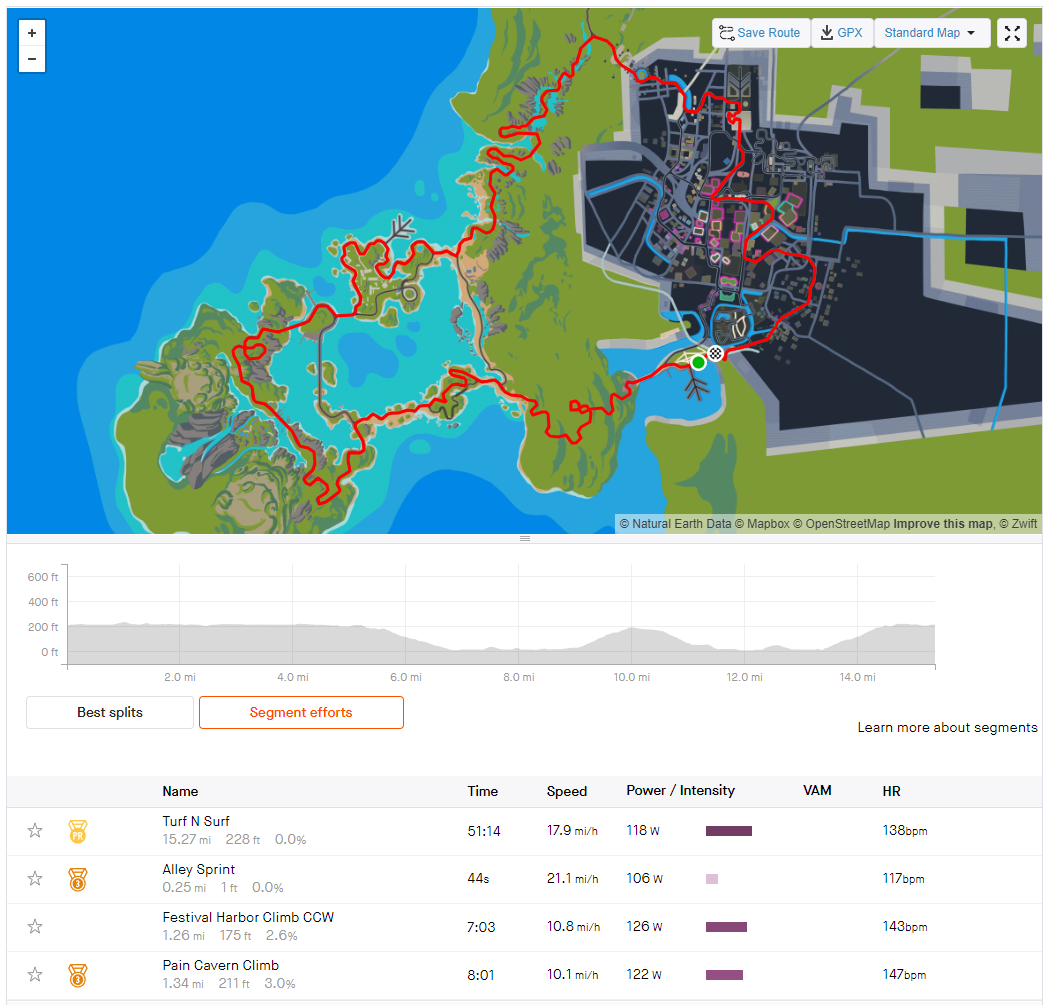This screenshot has height=1005, width=1045.
Task: Zoom in on the map with plus button
Action: point(31,33)
